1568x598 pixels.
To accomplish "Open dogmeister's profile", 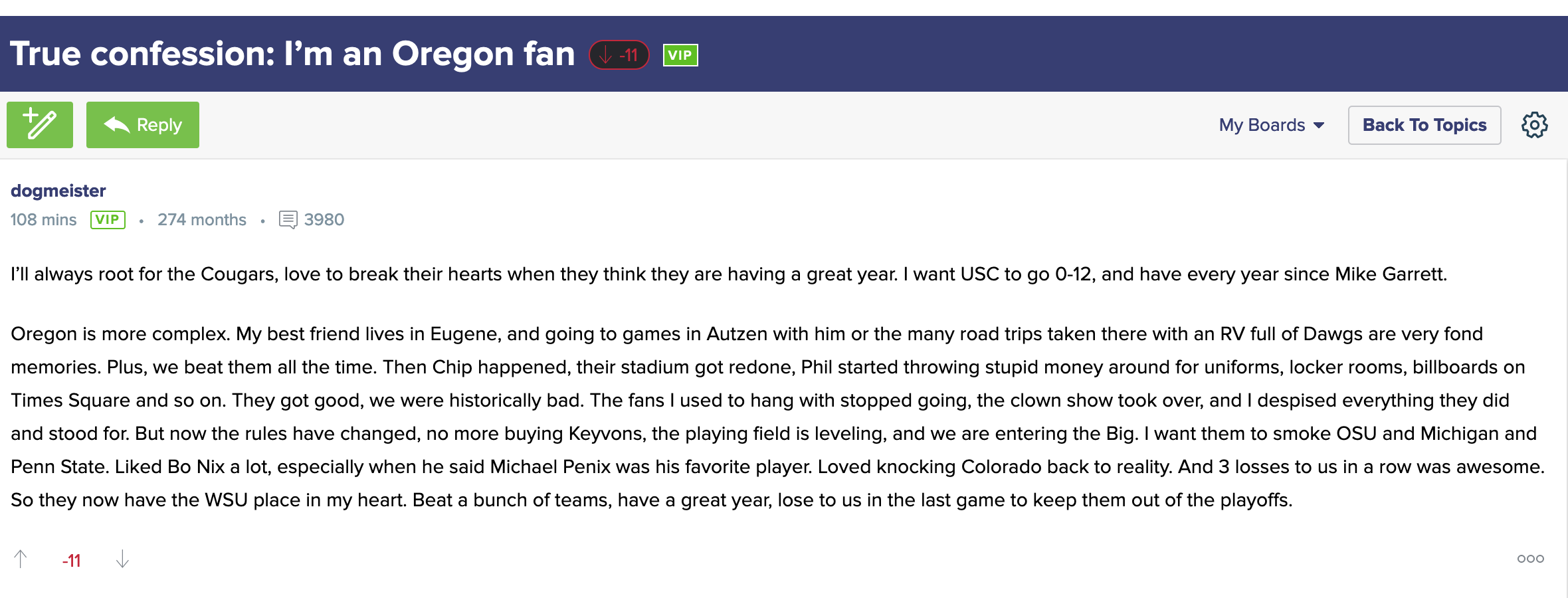I will [58, 191].
